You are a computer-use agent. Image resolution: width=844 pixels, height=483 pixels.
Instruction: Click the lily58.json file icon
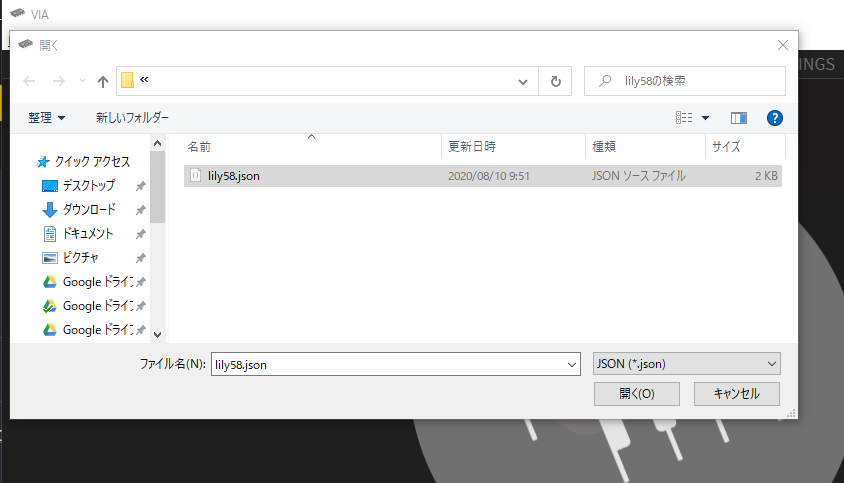[x=196, y=176]
